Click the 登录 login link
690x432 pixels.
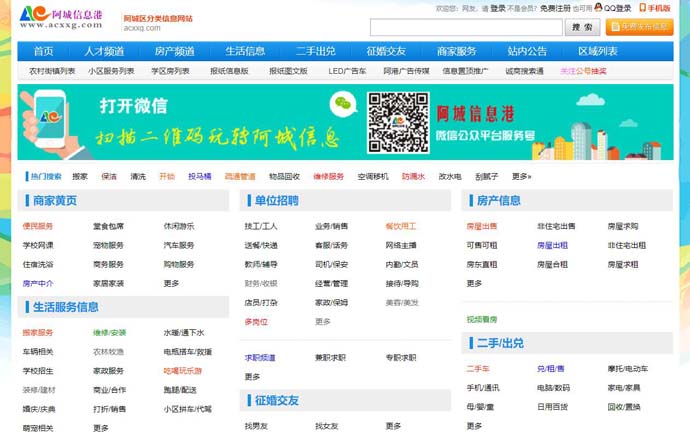[498, 8]
